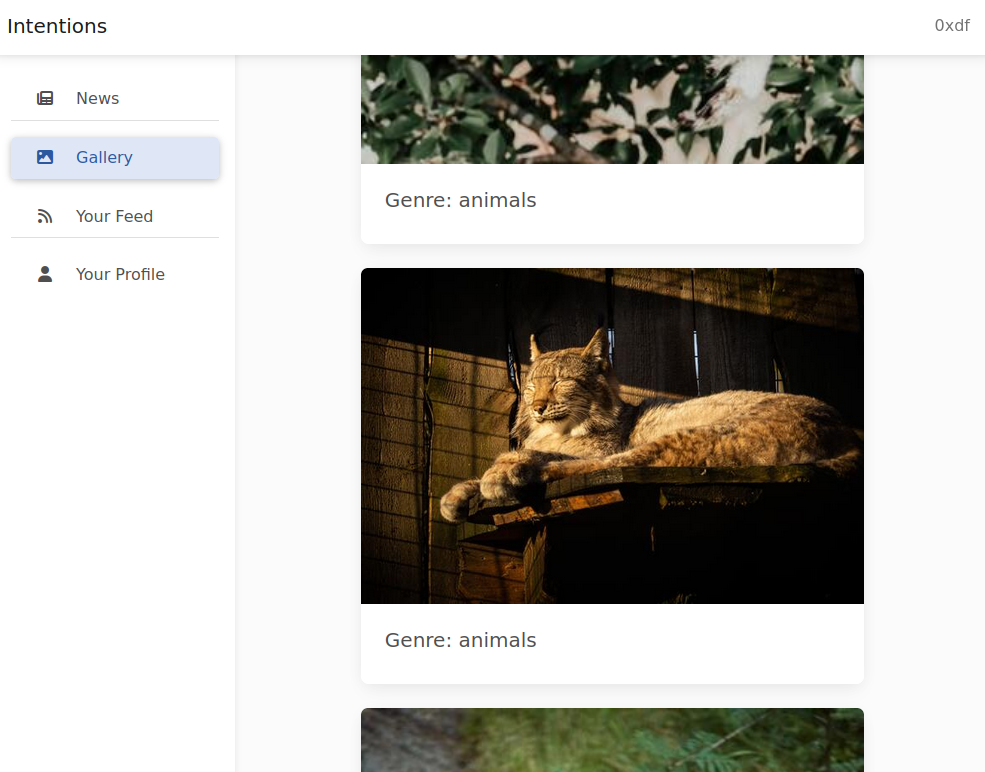Viewport: 985px width, 772px height.
Task: Select the partially visible green photo at bottom
Action: click(x=612, y=740)
